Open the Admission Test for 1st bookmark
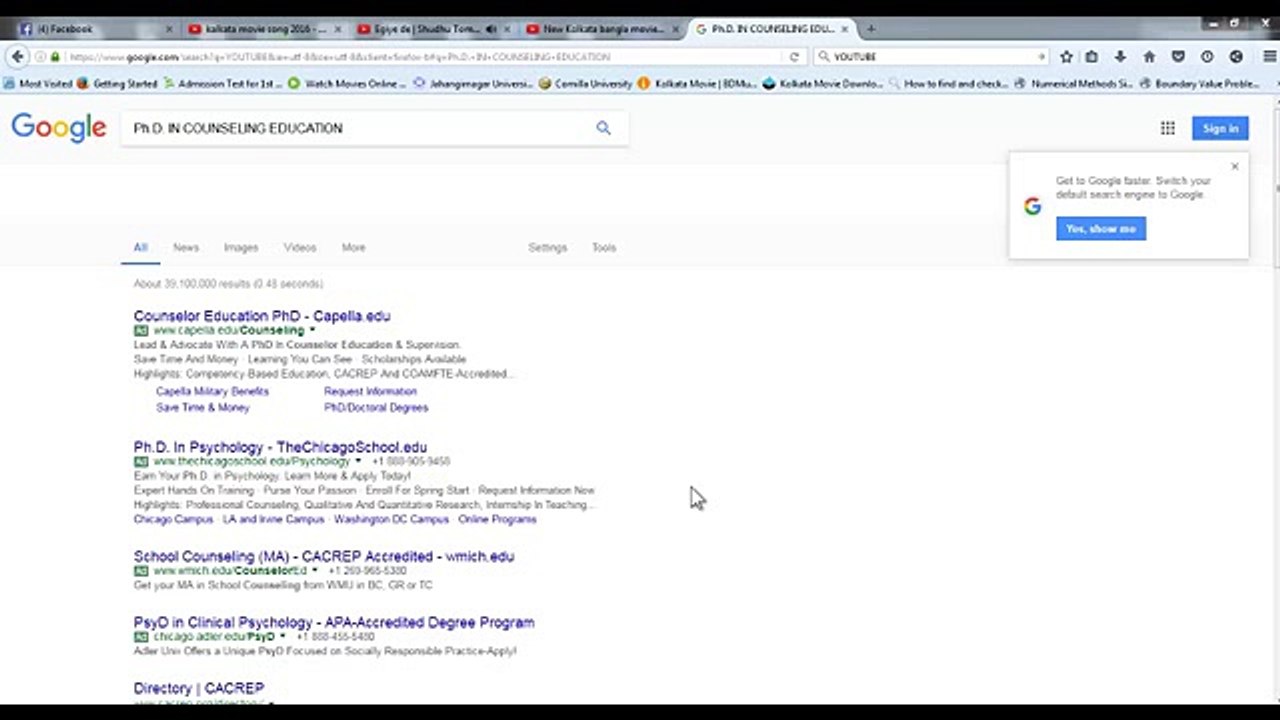Screen dimensions: 1280x720 coord(224,84)
